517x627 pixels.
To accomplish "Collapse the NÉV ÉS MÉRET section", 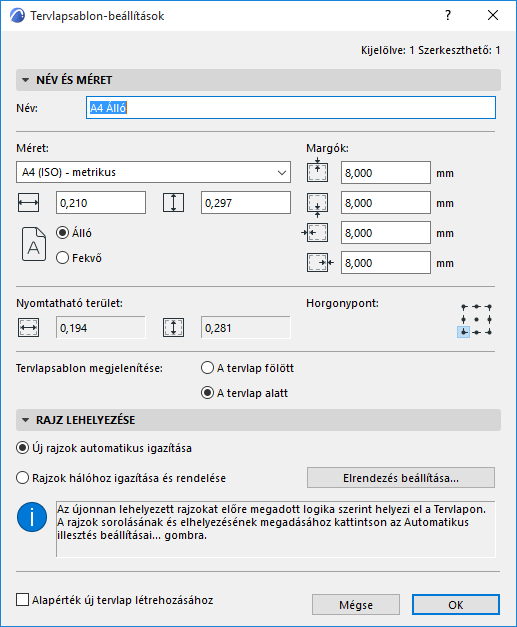I will click(26, 80).
